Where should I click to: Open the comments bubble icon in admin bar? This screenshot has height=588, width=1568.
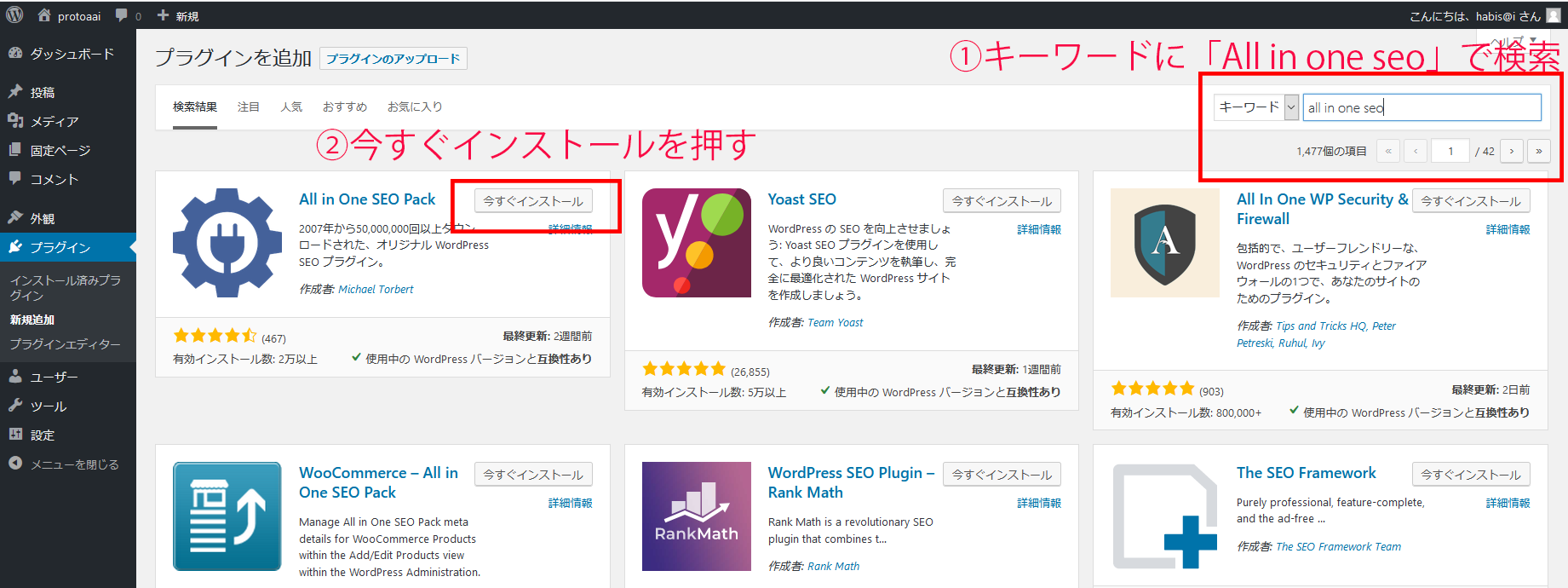coord(122,15)
